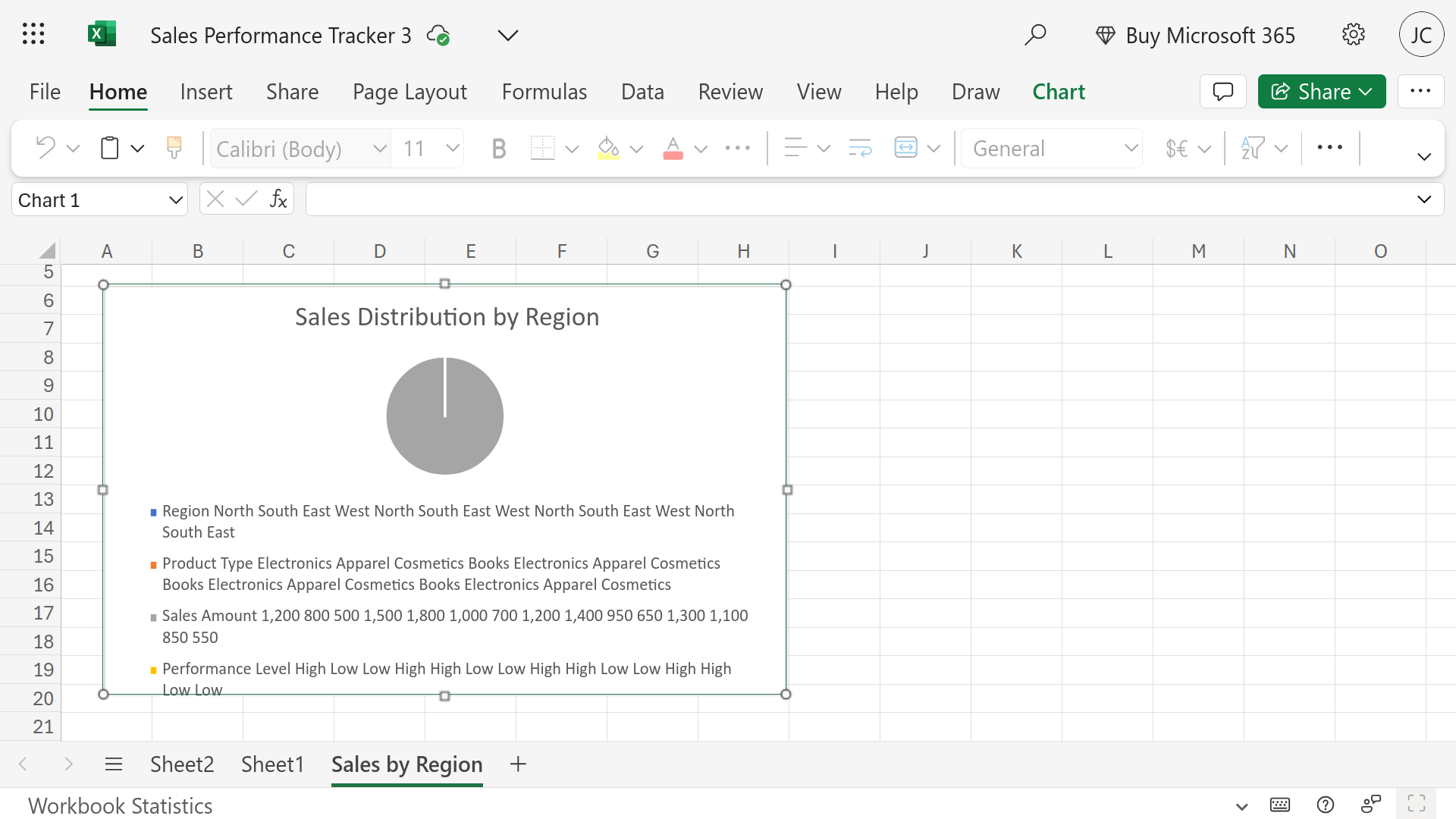The image size is (1456, 819).
Task: Open the comments pane icon
Action: point(1222,92)
